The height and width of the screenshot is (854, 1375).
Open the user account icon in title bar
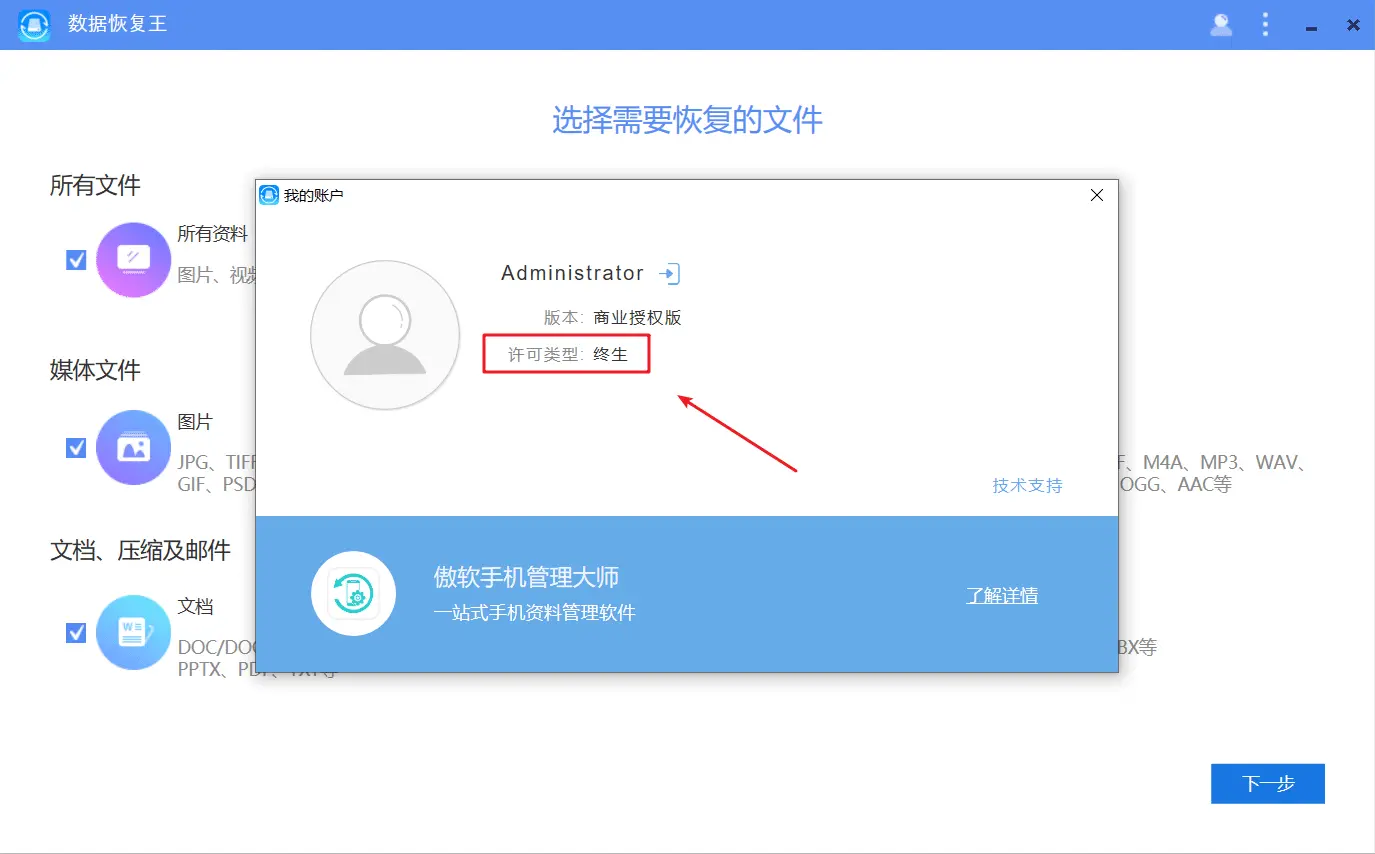[x=1221, y=25]
